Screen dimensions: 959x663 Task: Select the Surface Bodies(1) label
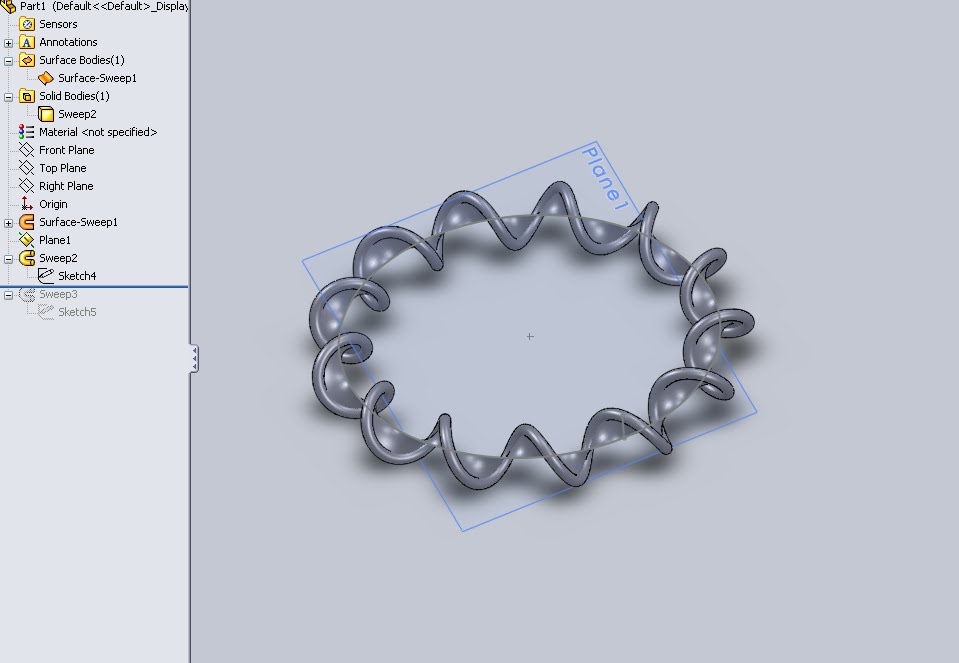click(82, 60)
